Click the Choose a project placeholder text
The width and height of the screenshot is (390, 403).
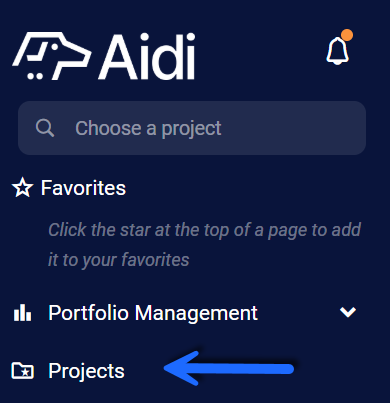[x=148, y=128]
